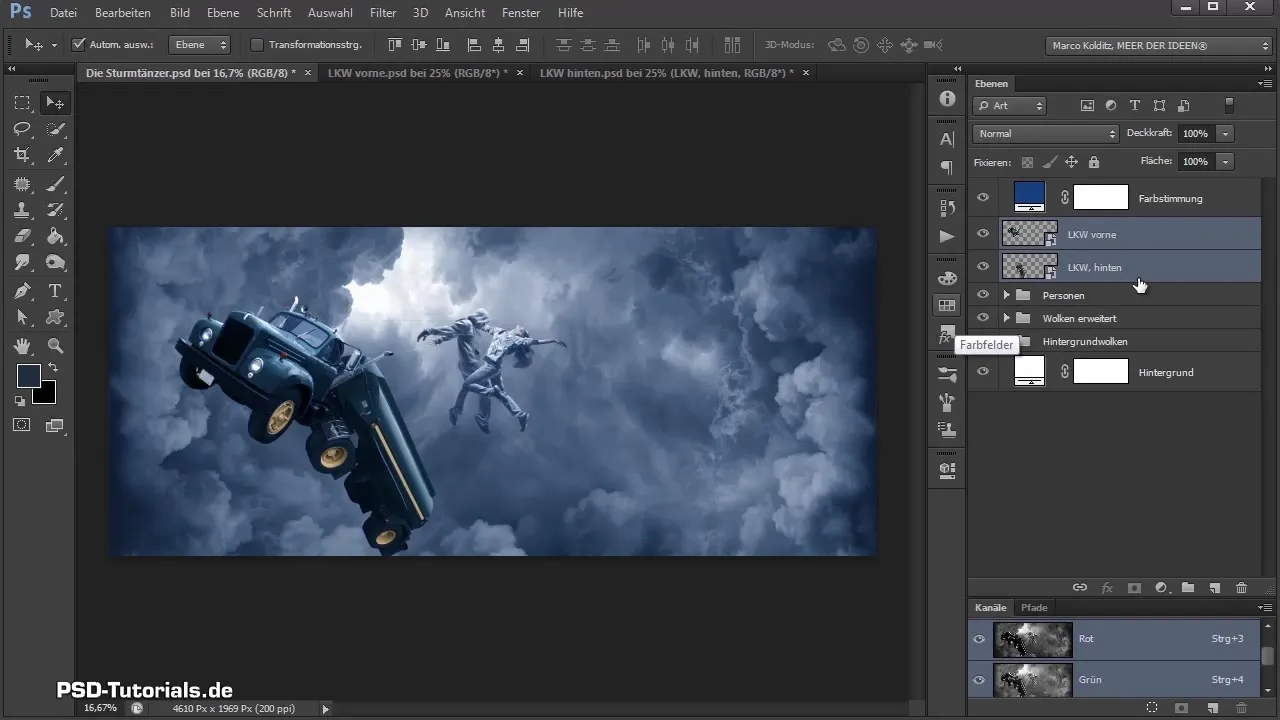Image resolution: width=1280 pixels, height=720 pixels.
Task: Open the Layers panel flyout menu
Action: click(x=1264, y=84)
